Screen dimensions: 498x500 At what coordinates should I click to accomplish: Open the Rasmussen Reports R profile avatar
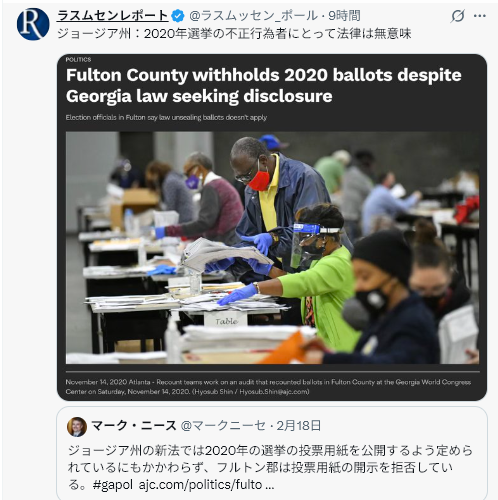coord(33,24)
